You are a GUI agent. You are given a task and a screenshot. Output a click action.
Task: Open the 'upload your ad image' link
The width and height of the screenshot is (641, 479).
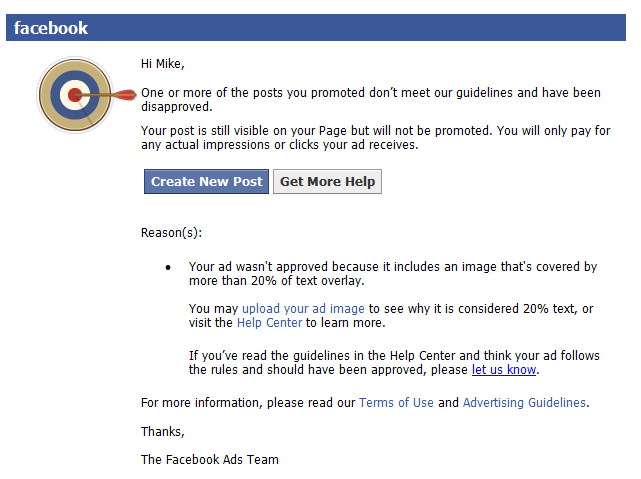304,309
